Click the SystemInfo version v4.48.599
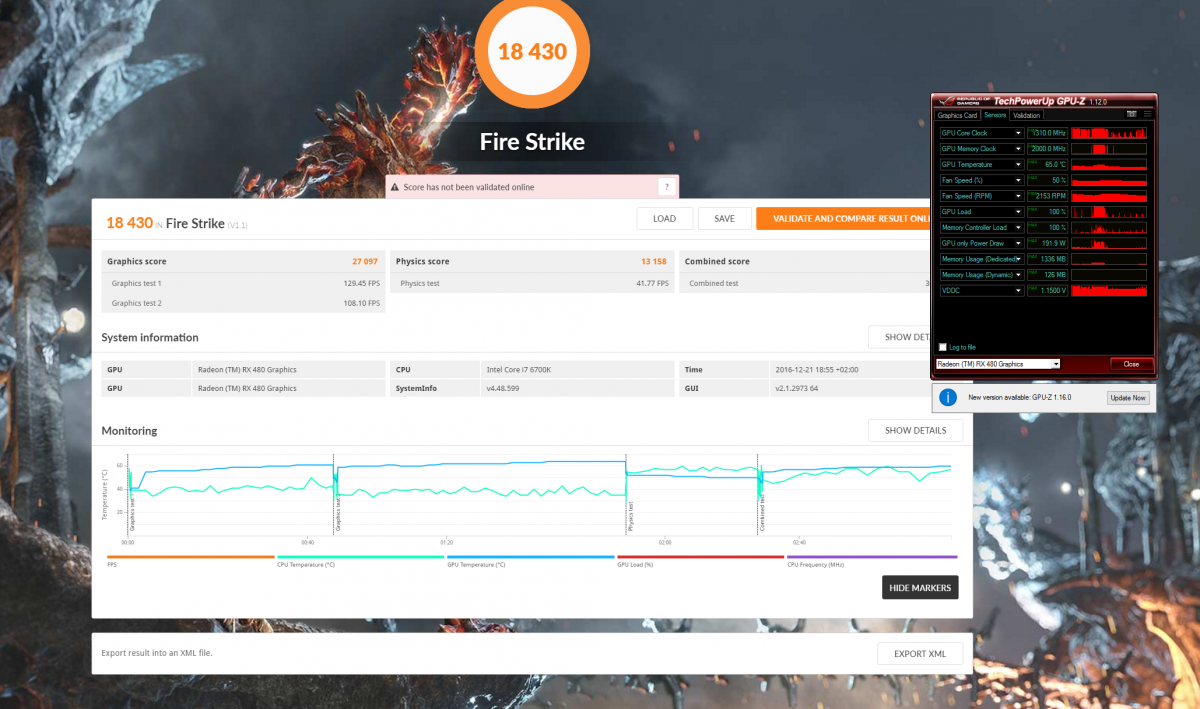The width and height of the screenshot is (1200, 709). click(x=505, y=388)
